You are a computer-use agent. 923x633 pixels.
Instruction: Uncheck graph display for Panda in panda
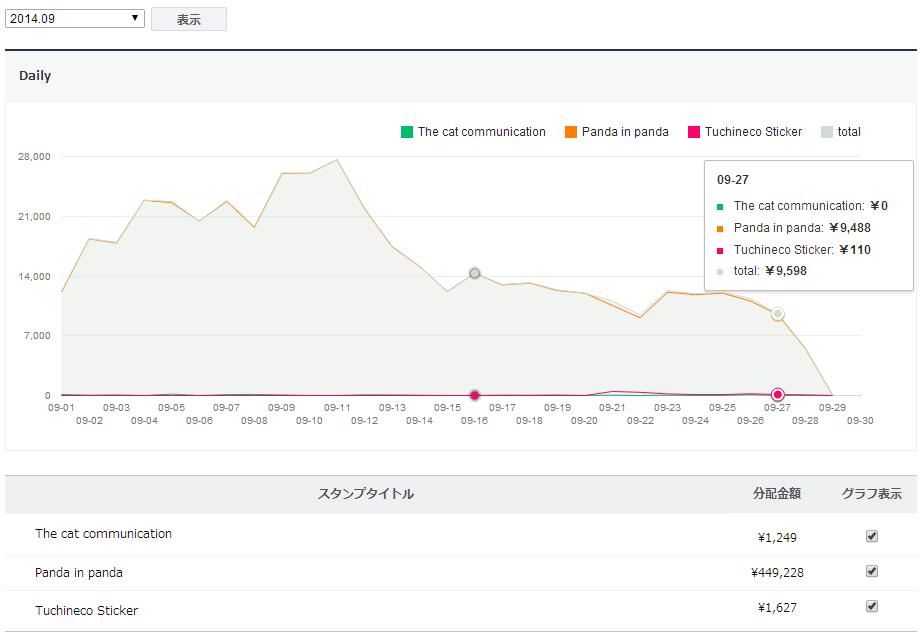click(872, 572)
